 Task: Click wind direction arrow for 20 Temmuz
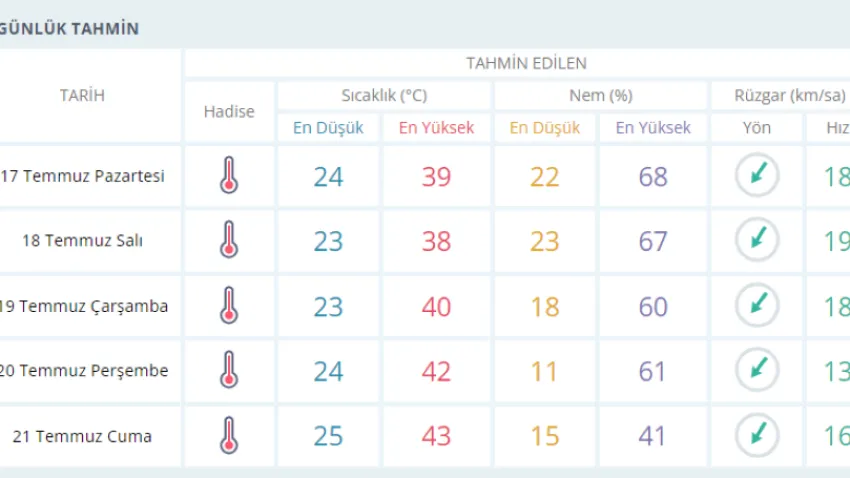pyautogui.click(x=757, y=371)
